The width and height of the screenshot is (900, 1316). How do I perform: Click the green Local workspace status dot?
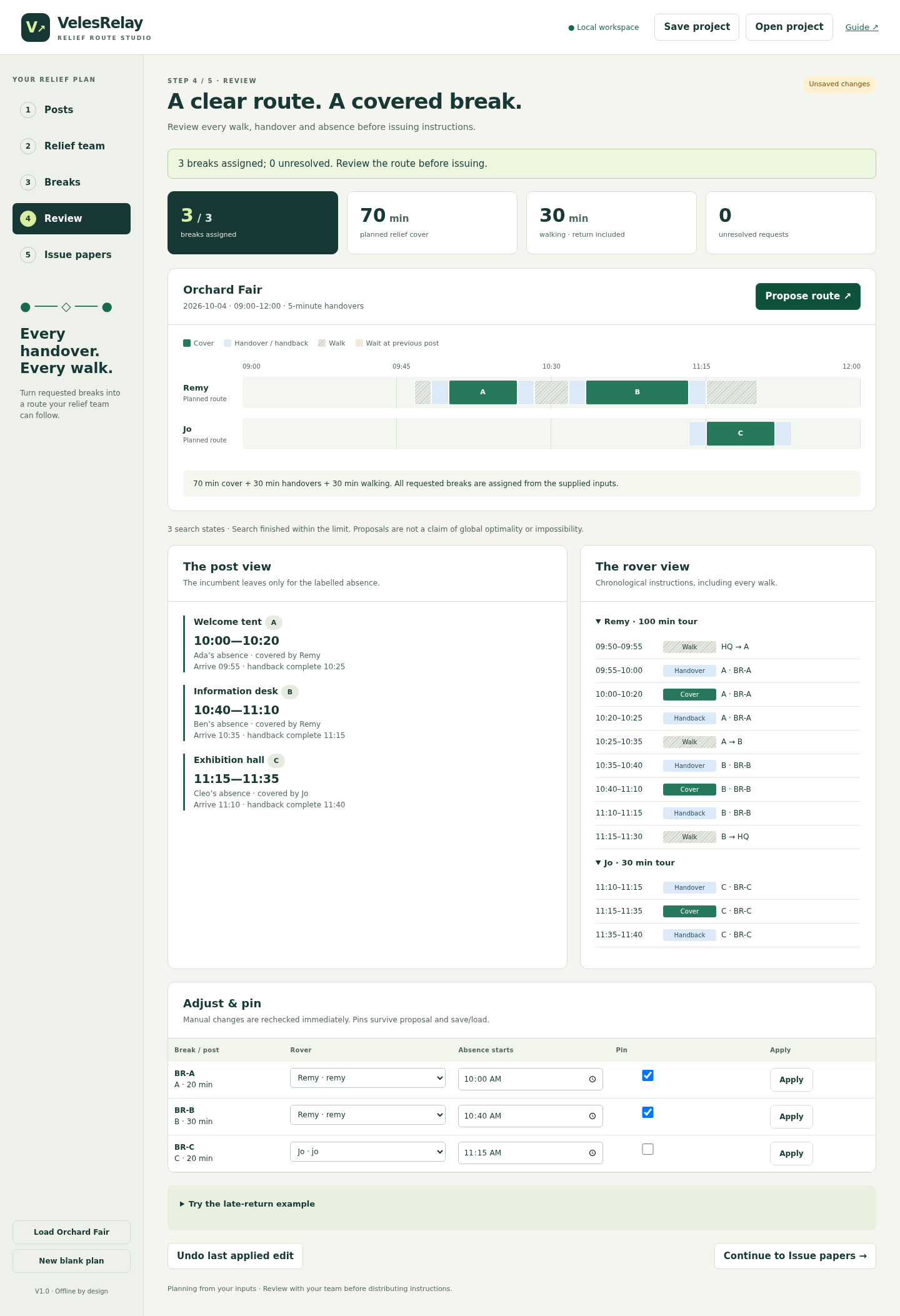point(571,27)
